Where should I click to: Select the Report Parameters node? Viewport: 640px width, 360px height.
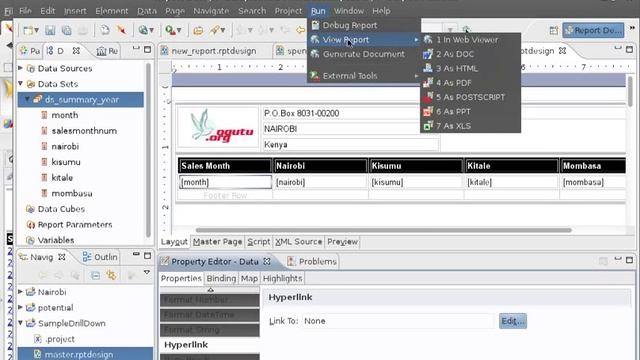point(75,224)
